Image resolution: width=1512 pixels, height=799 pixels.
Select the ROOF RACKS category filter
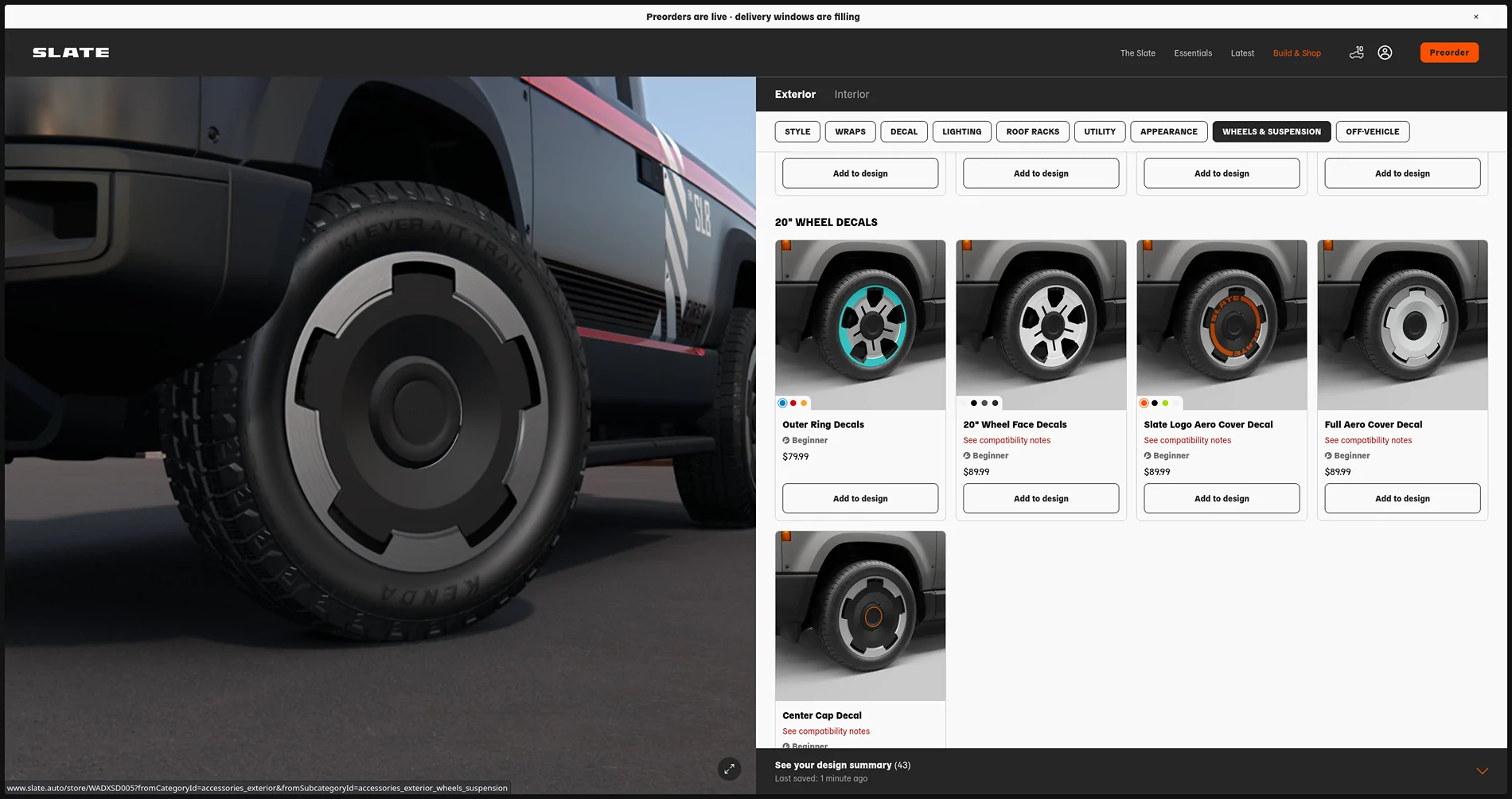(1032, 131)
